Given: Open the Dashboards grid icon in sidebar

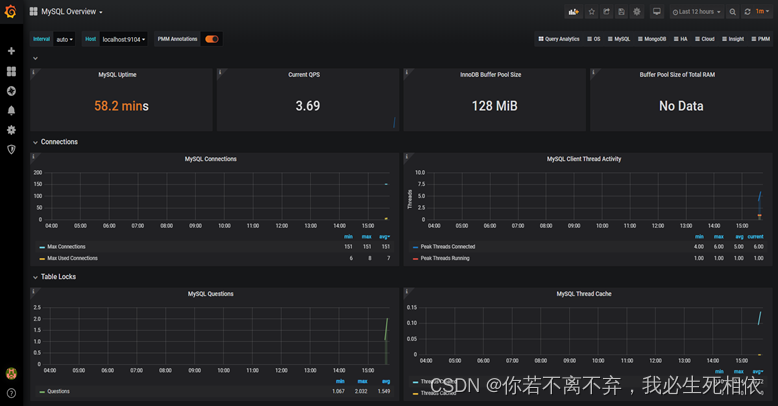Looking at the screenshot, I should pyautogui.click(x=11, y=71).
